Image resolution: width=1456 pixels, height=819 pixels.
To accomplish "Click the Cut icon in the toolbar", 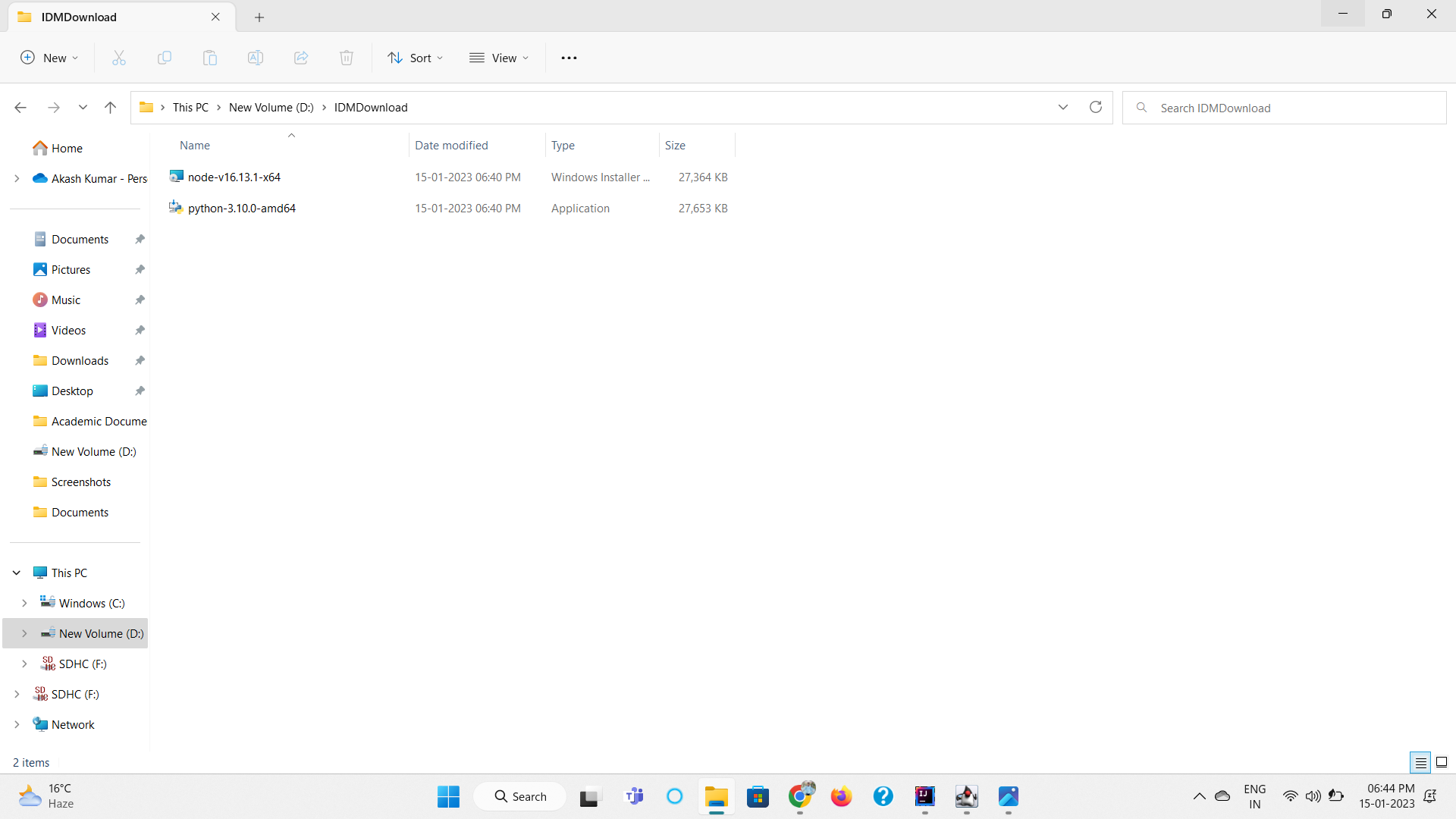I will (118, 57).
